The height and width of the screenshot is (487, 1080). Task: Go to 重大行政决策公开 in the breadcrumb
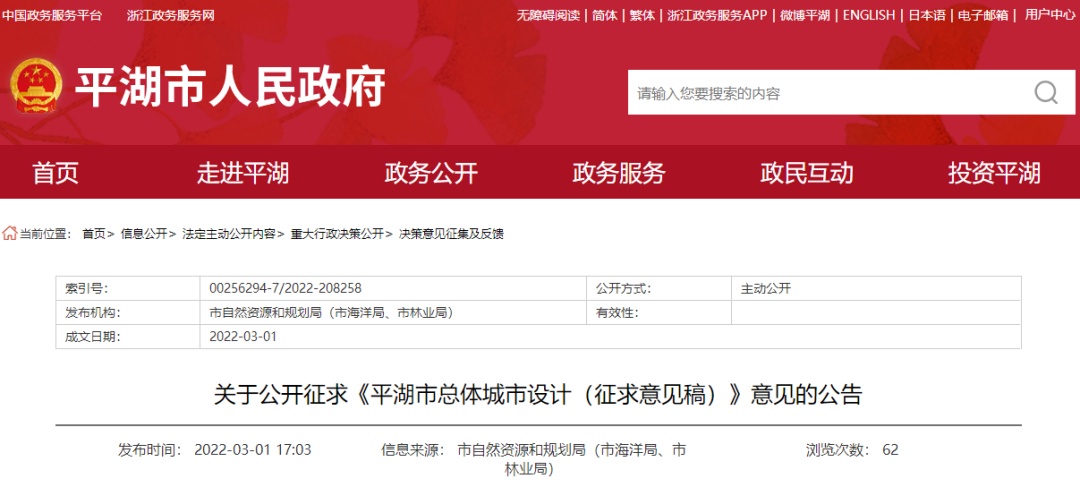click(x=337, y=234)
